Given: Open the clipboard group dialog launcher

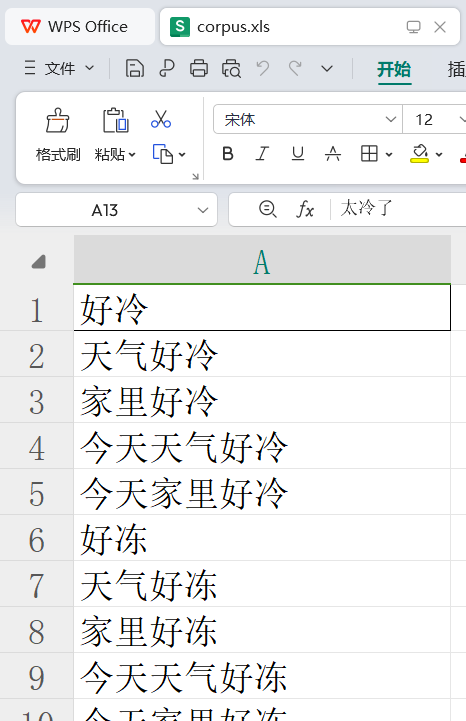Looking at the screenshot, I should click(x=196, y=176).
